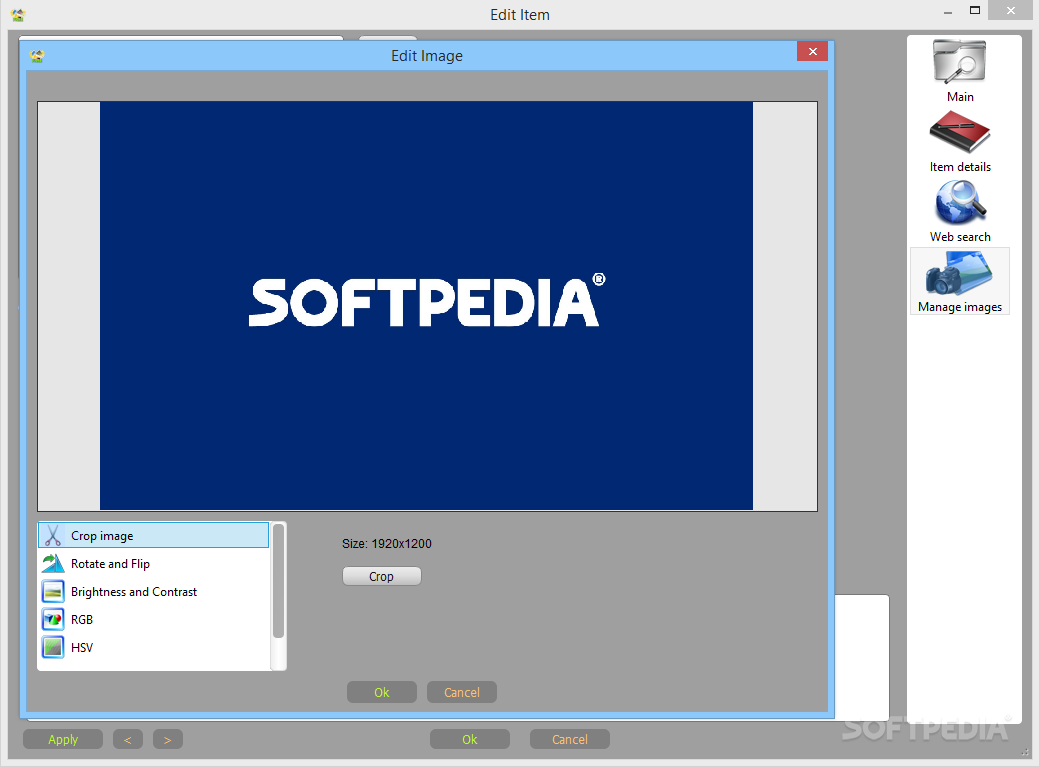Open Brightness and Contrast icon in list

tap(53, 591)
